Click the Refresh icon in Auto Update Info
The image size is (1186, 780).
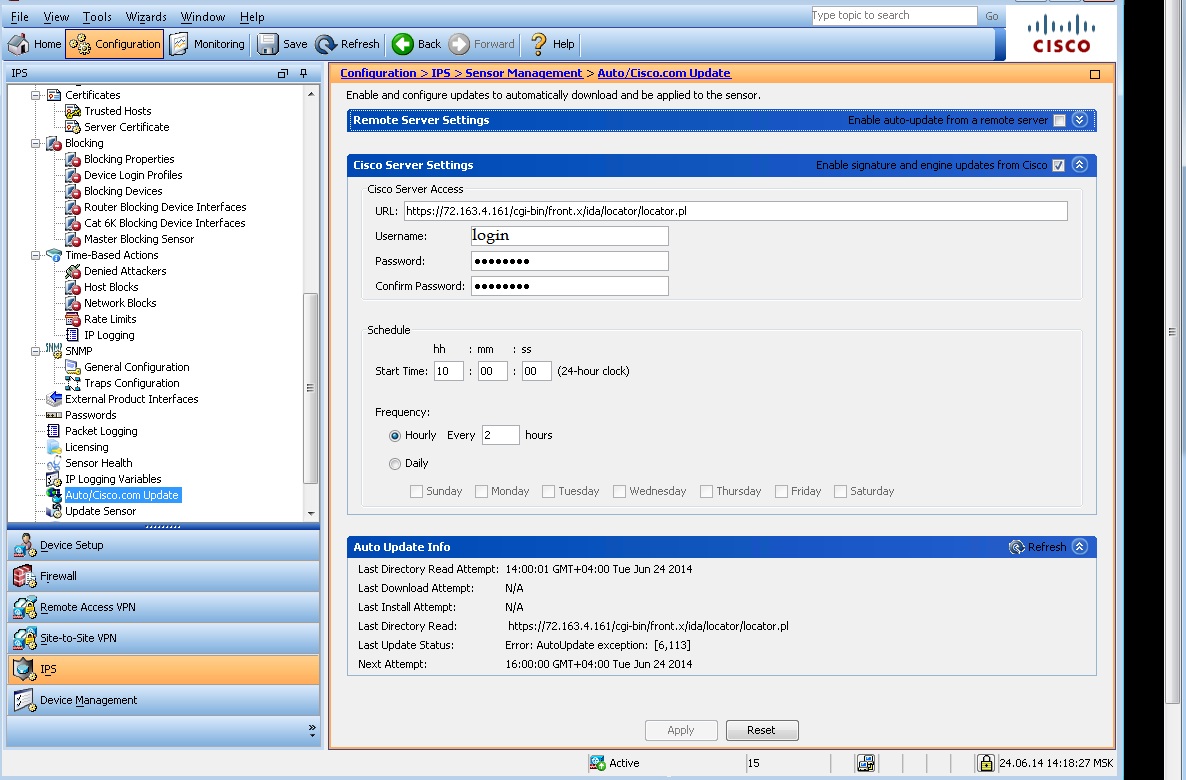[1017, 547]
